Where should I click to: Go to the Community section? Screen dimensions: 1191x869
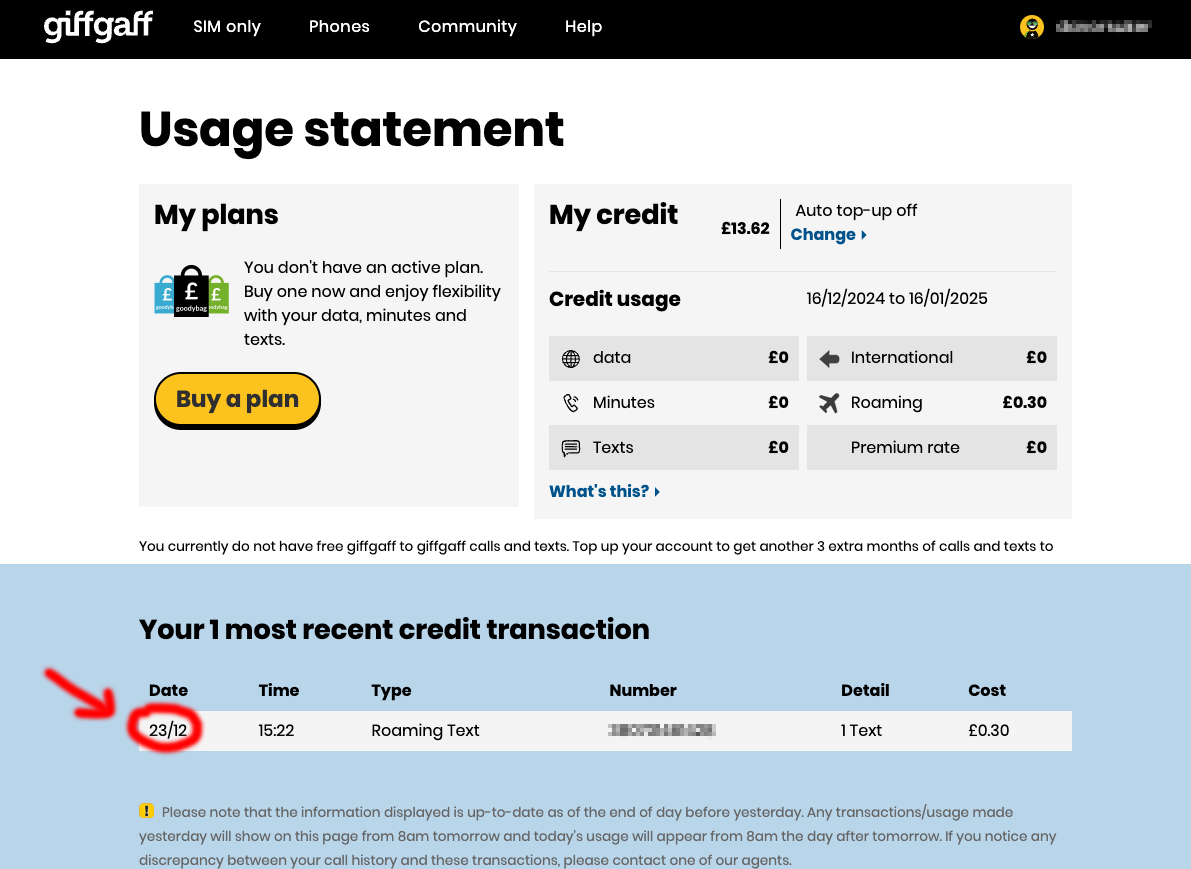point(467,27)
